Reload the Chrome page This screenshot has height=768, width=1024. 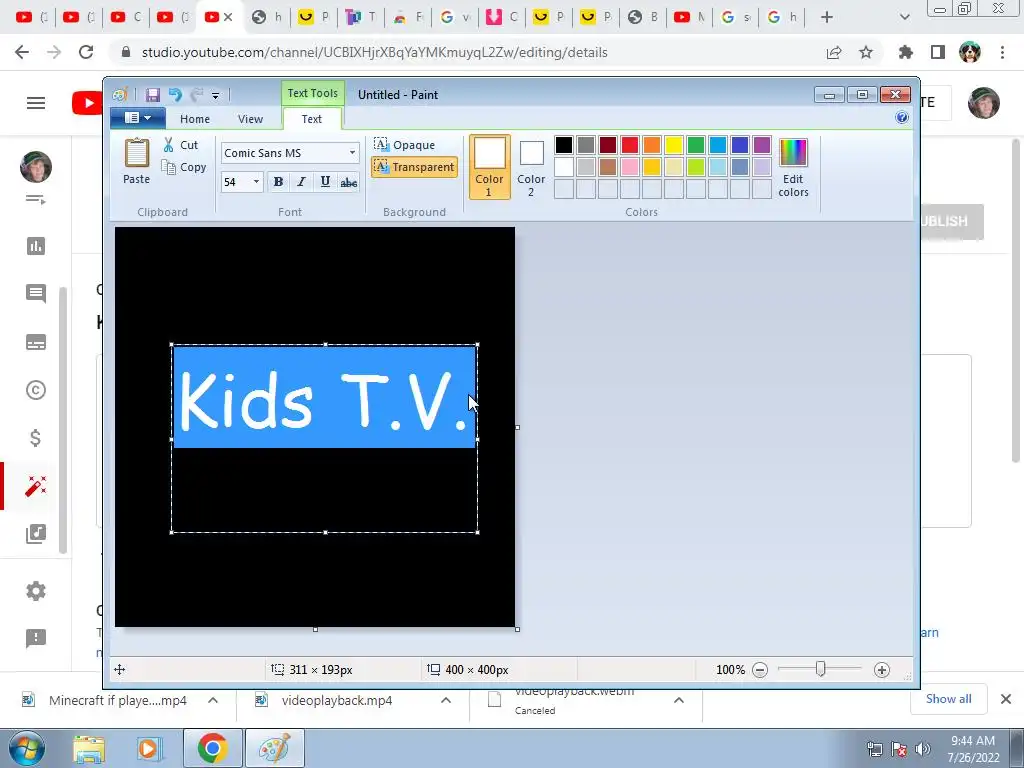pyautogui.click(x=86, y=52)
